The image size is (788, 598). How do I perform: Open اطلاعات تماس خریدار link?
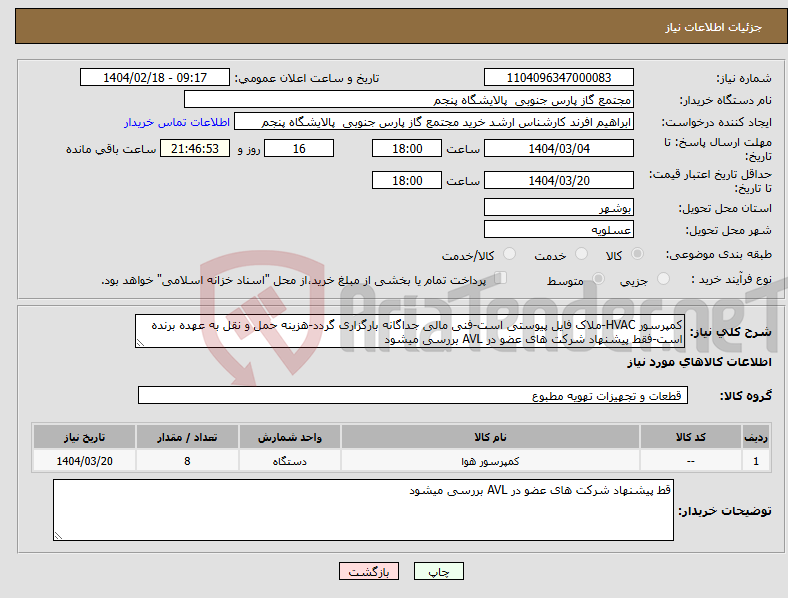pos(177,122)
